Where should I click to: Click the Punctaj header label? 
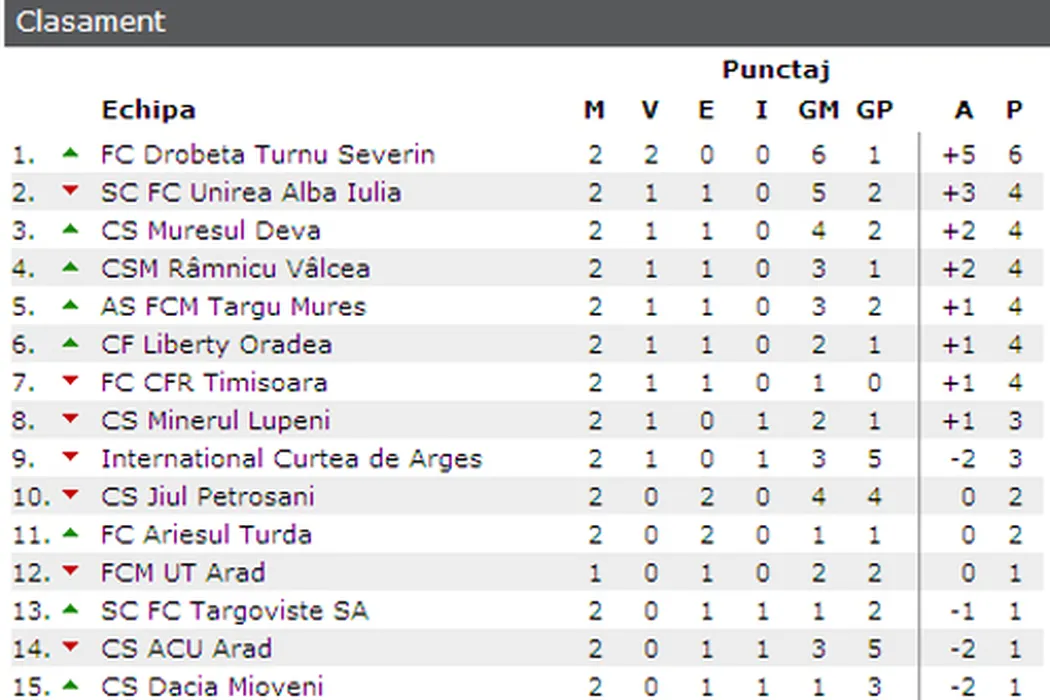click(x=776, y=70)
